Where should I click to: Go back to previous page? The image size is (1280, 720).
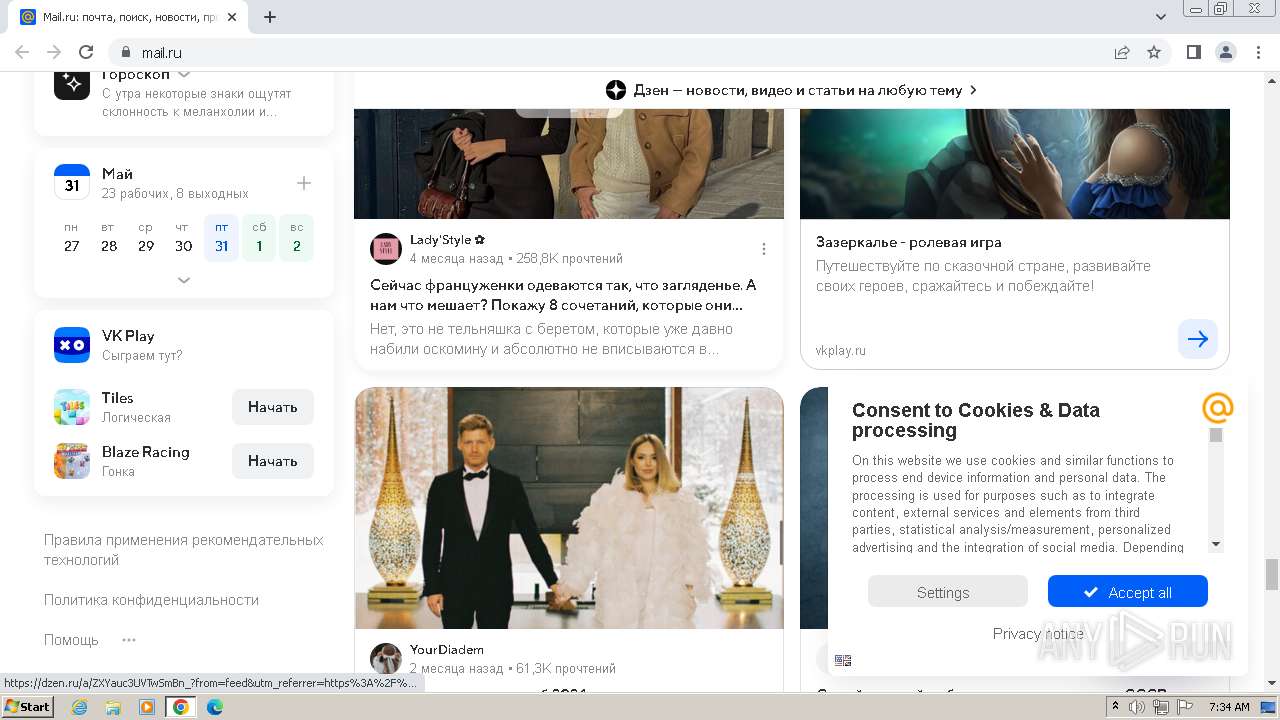point(22,52)
